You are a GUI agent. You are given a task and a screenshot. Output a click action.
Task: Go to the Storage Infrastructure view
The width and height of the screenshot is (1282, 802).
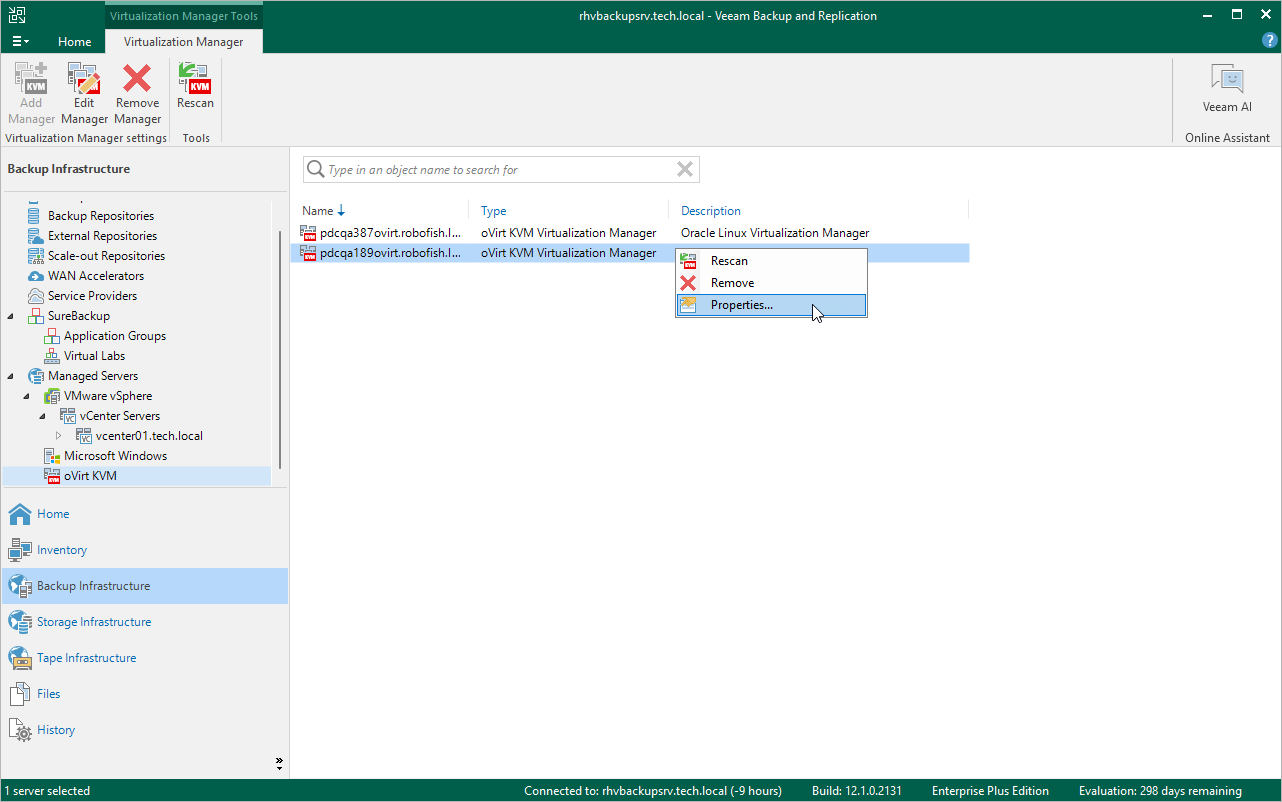click(x=94, y=622)
